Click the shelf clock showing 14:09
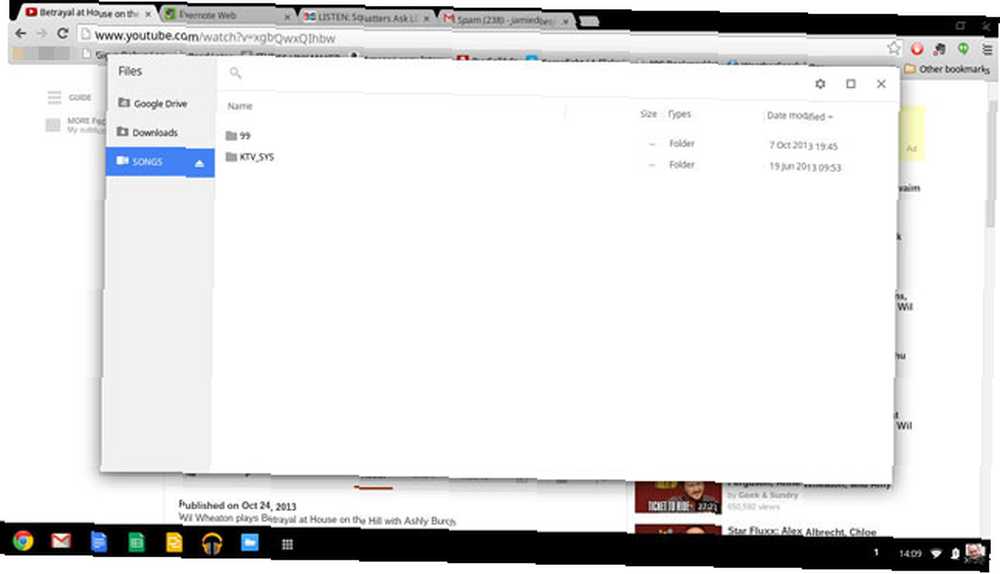The width and height of the screenshot is (1000, 574). [x=910, y=553]
